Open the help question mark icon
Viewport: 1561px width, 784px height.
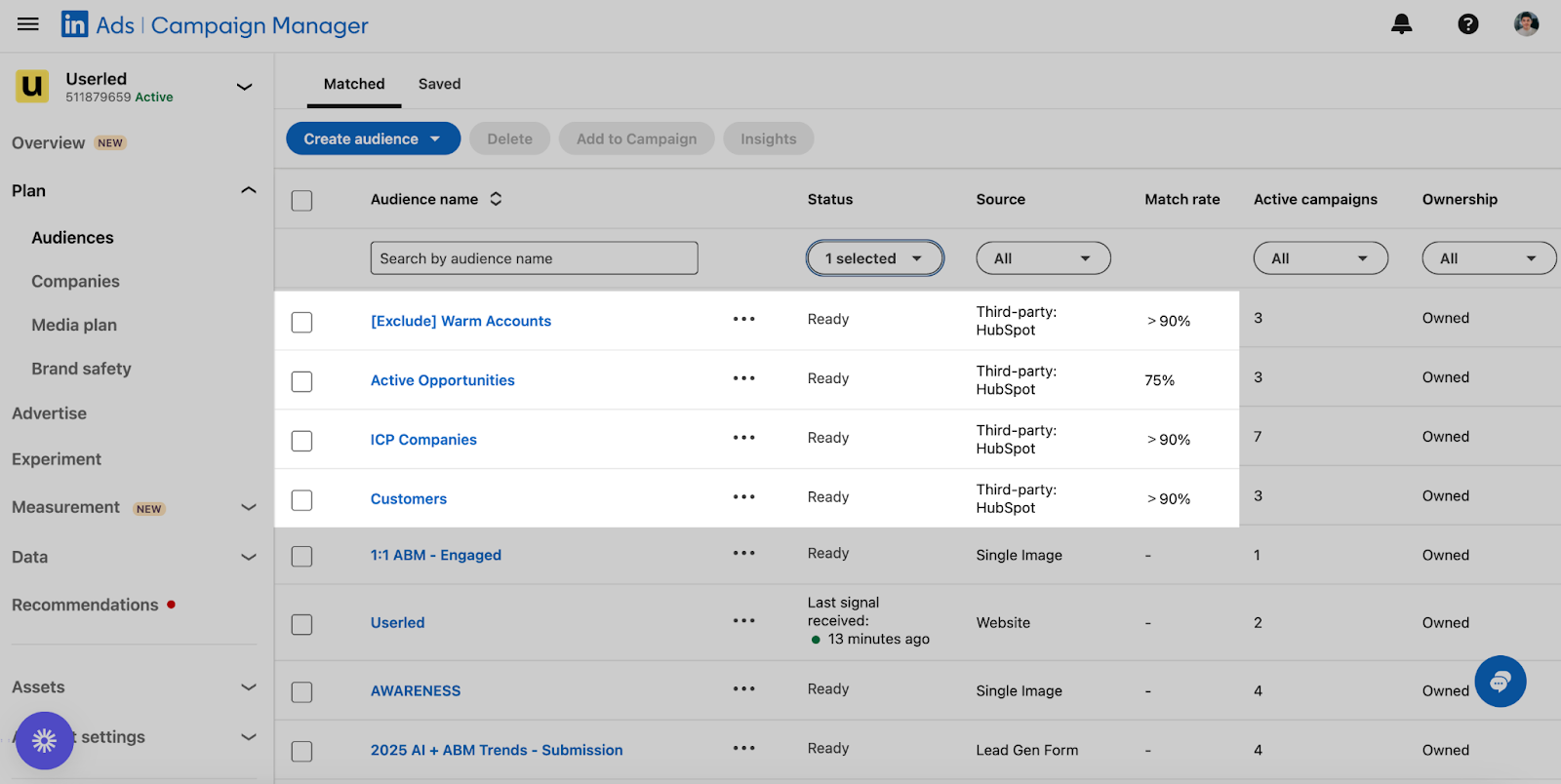1468,24
